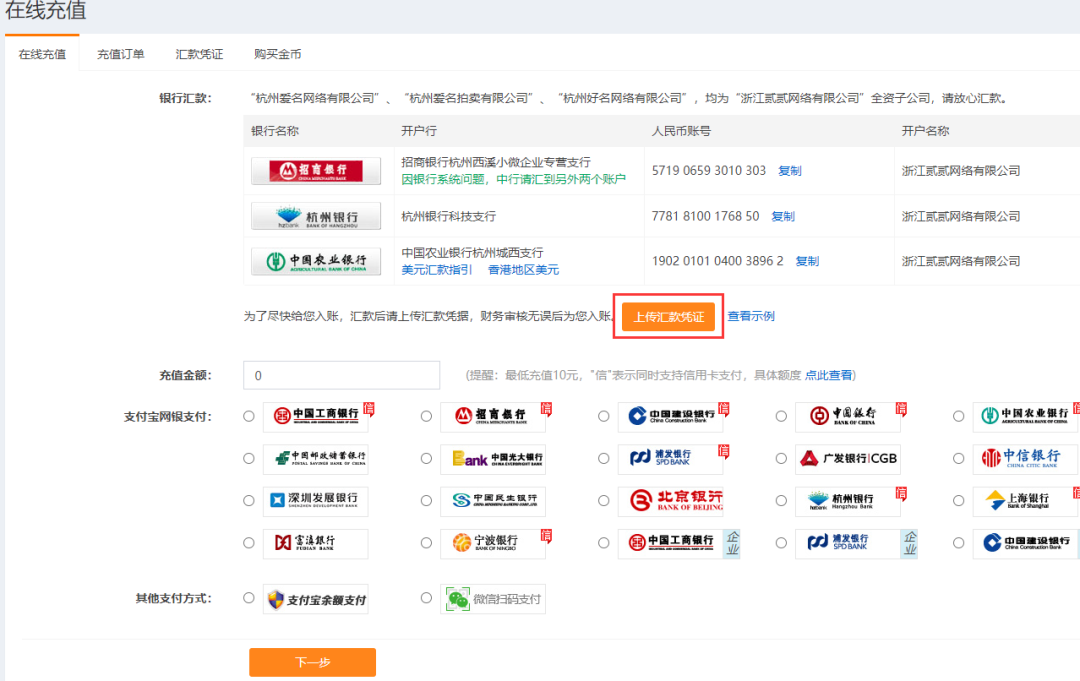
Task: Choose the 微信扫码支付 radio button
Action: 426,598
